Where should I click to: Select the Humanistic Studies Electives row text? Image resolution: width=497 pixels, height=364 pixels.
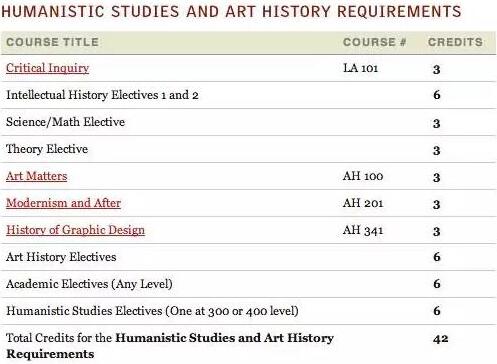coord(152,311)
